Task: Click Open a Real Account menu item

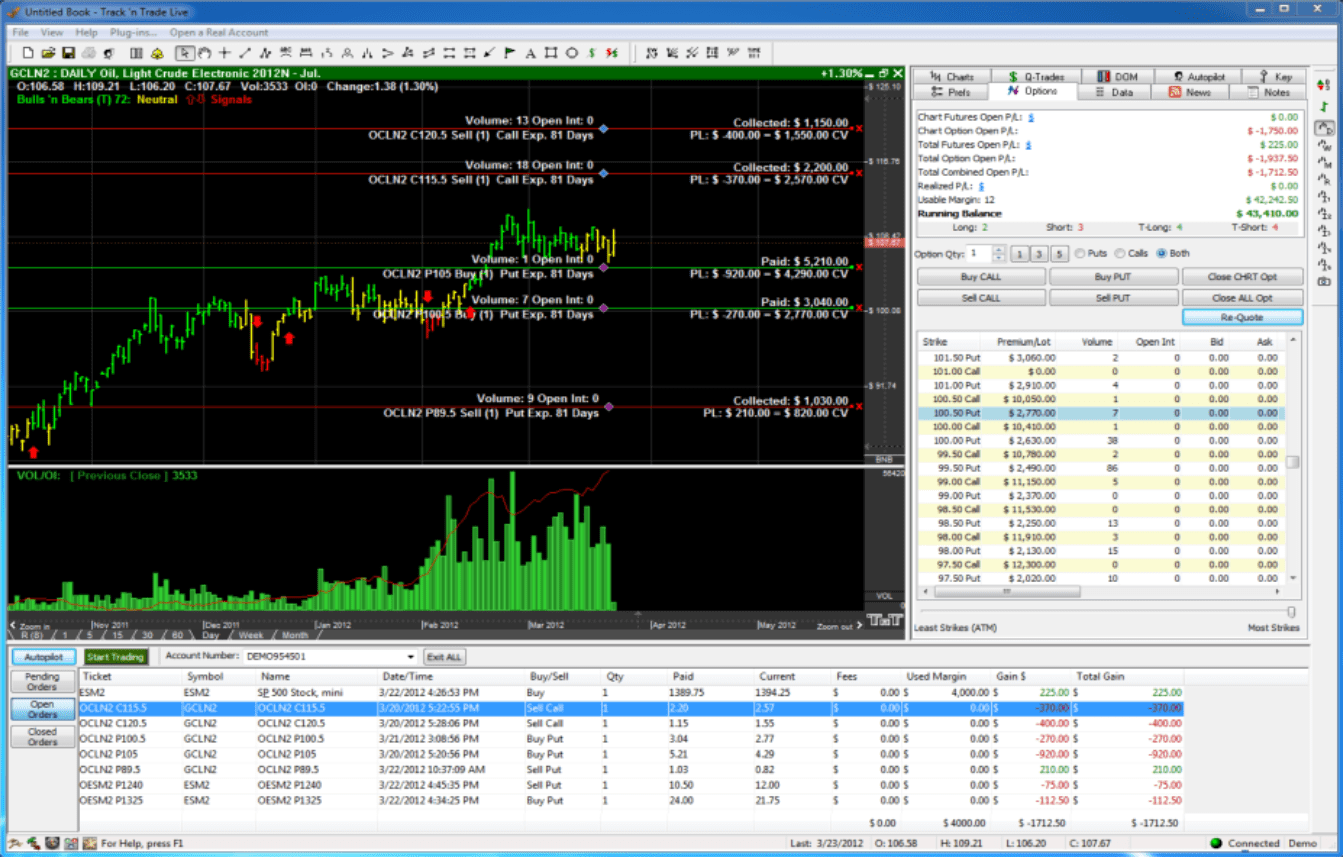Action: (x=219, y=32)
